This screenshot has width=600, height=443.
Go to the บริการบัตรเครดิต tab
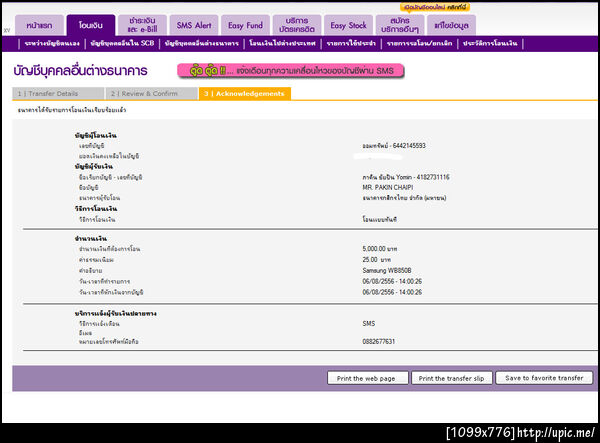coord(297,25)
